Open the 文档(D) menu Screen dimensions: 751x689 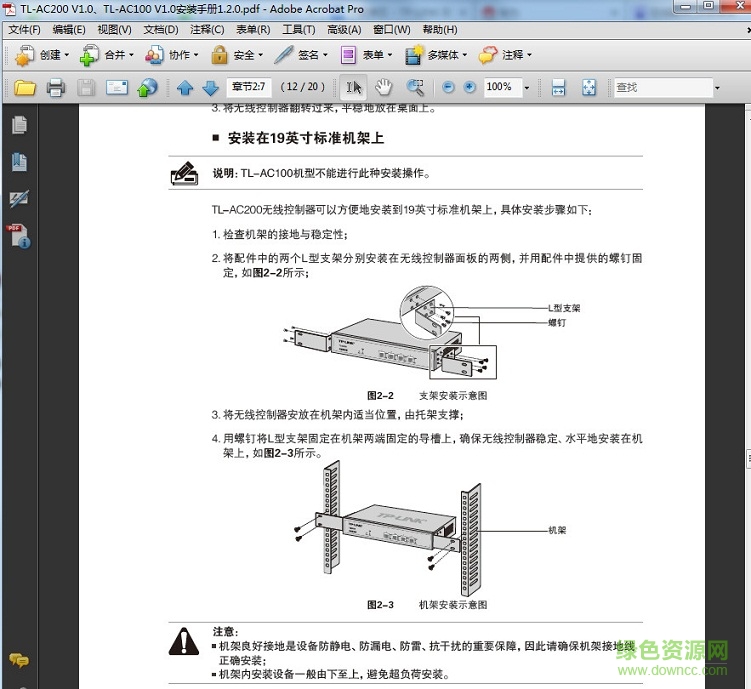click(161, 30)
